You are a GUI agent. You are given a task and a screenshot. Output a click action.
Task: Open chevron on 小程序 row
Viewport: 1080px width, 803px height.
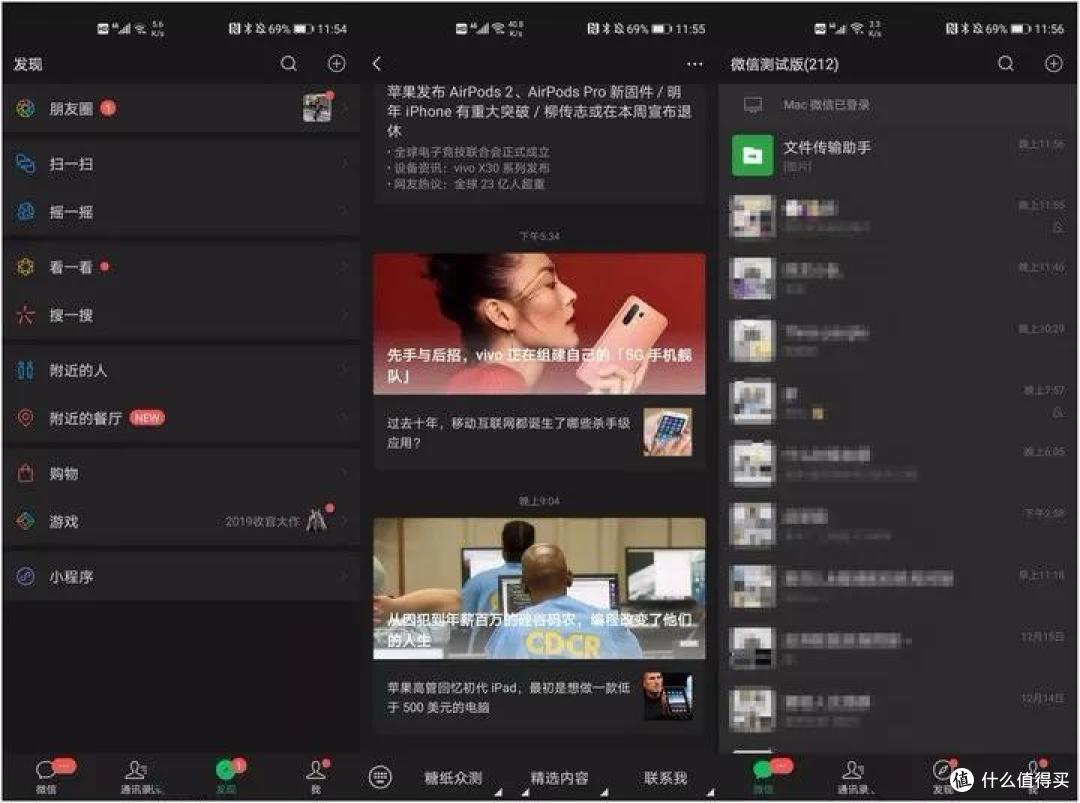click(x=345, y=576)
